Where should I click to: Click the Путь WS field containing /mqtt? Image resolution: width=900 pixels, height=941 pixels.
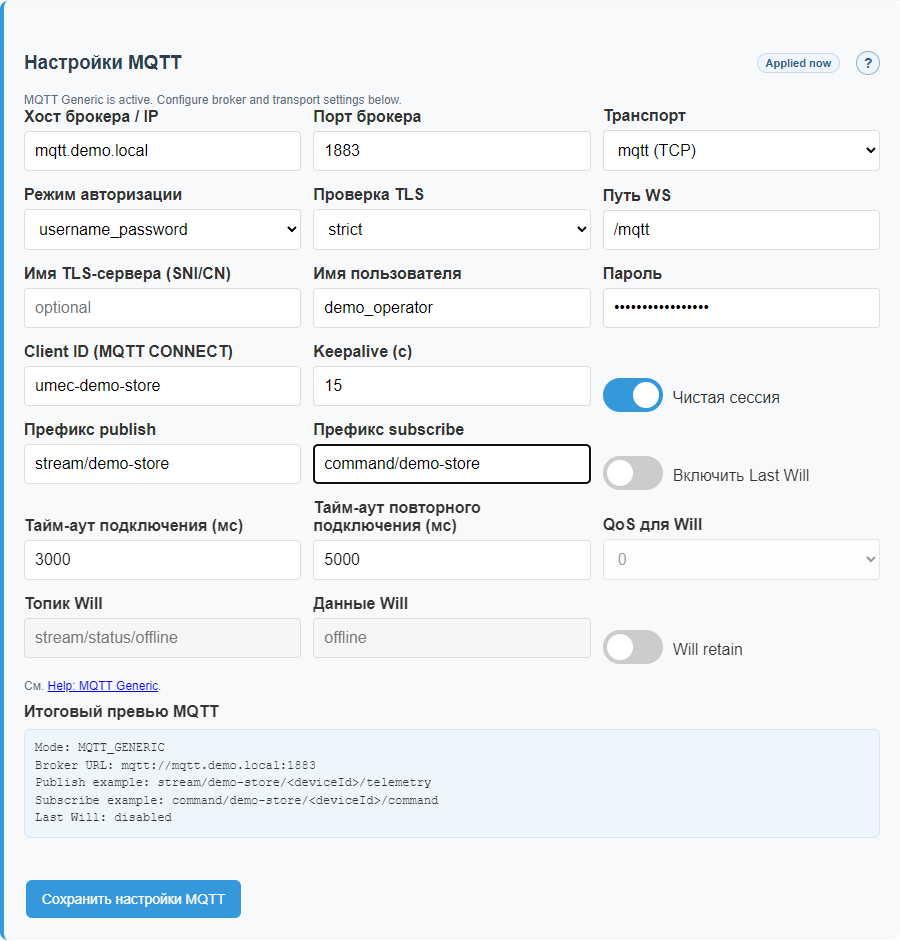pos(740,230)
